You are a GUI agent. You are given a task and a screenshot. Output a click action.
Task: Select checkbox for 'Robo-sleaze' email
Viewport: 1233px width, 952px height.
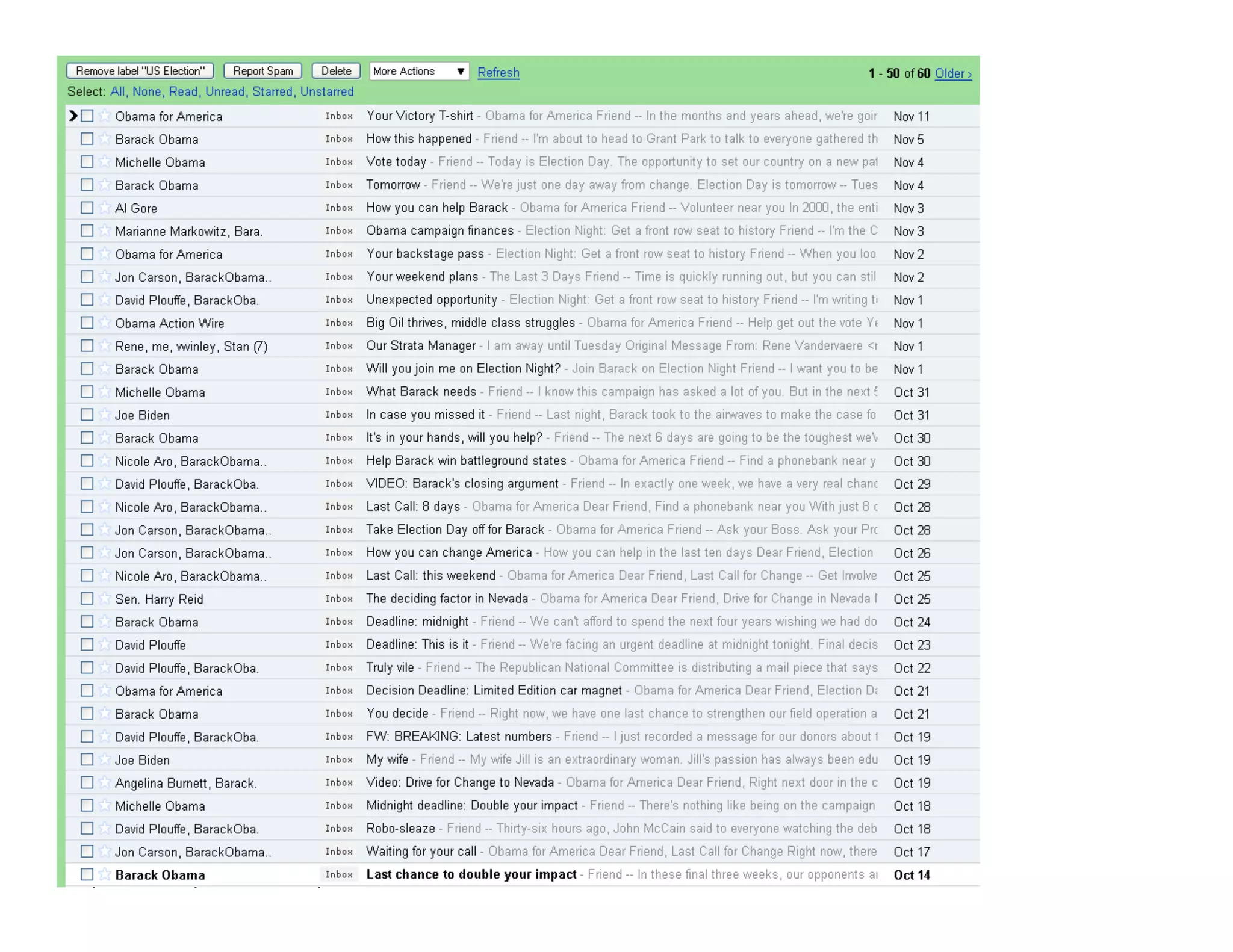pos(87,828)
